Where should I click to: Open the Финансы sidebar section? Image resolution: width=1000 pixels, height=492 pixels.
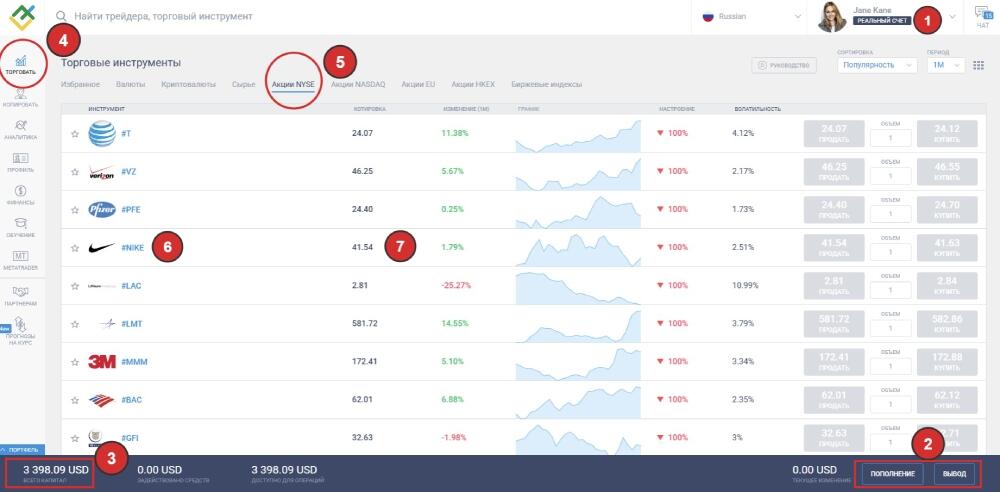tap(20, 195)
